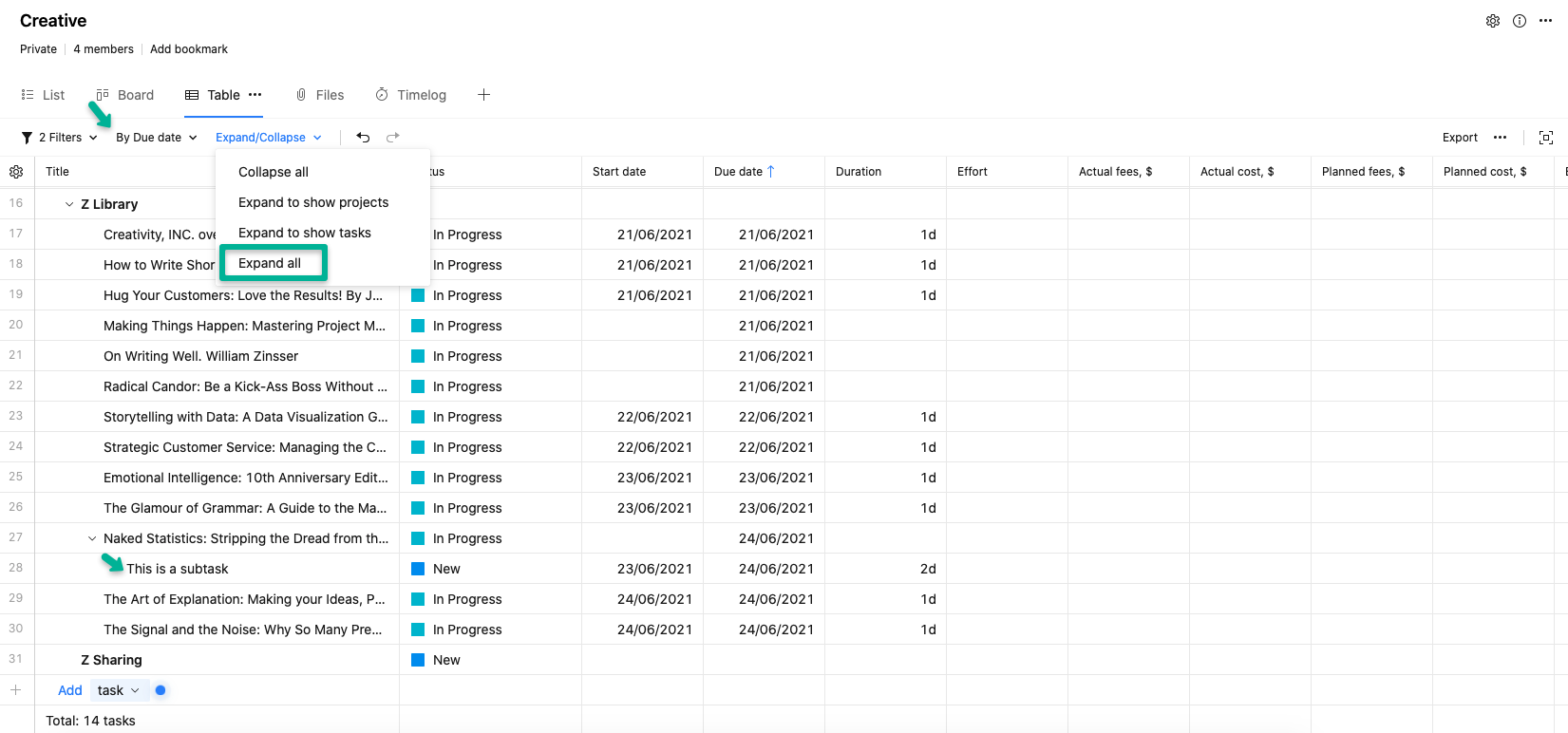Screen dimensions: 1568x733
Task: Click the Add bookmark link
Action: [x=189, y=49]
